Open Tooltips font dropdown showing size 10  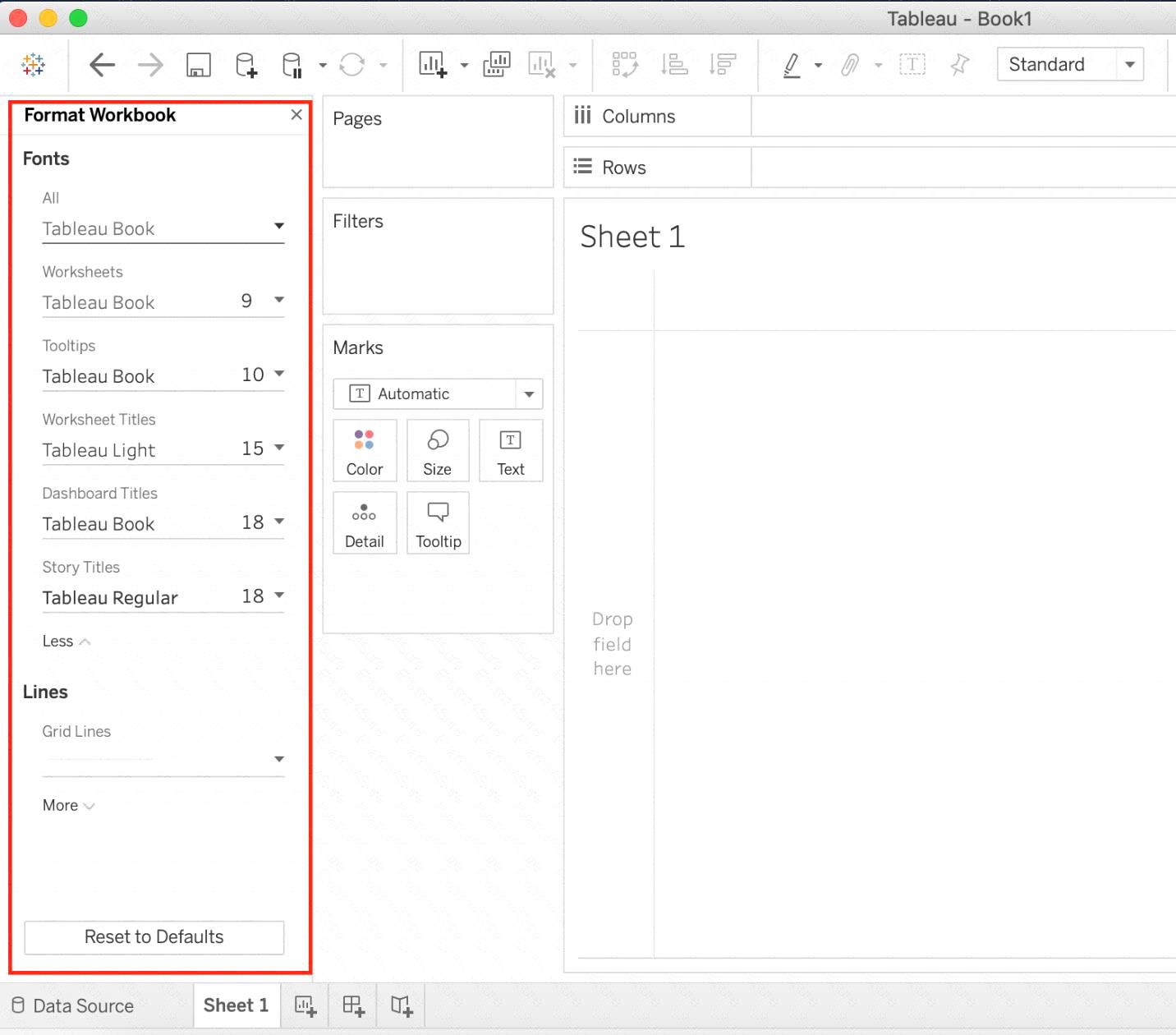(163, 375)
